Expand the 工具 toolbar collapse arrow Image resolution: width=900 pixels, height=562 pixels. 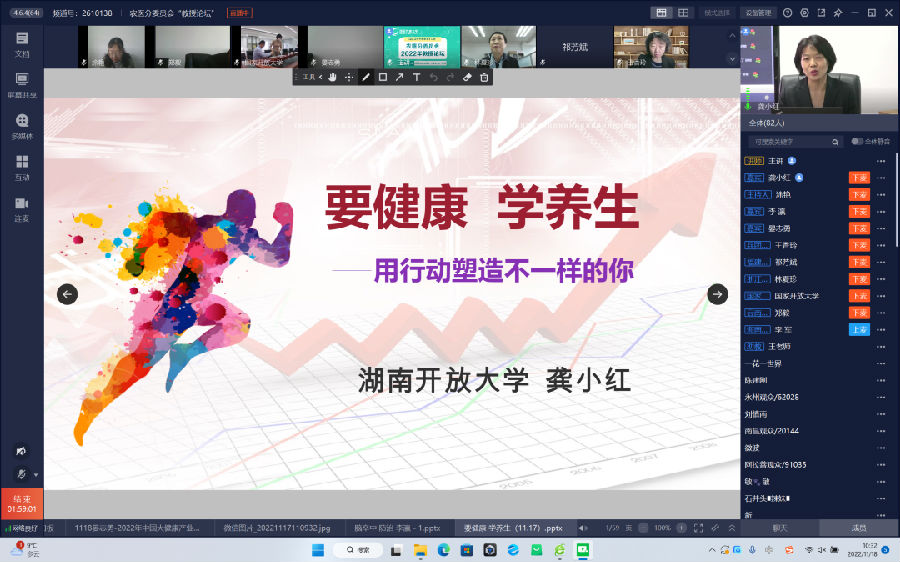[319, 77]
